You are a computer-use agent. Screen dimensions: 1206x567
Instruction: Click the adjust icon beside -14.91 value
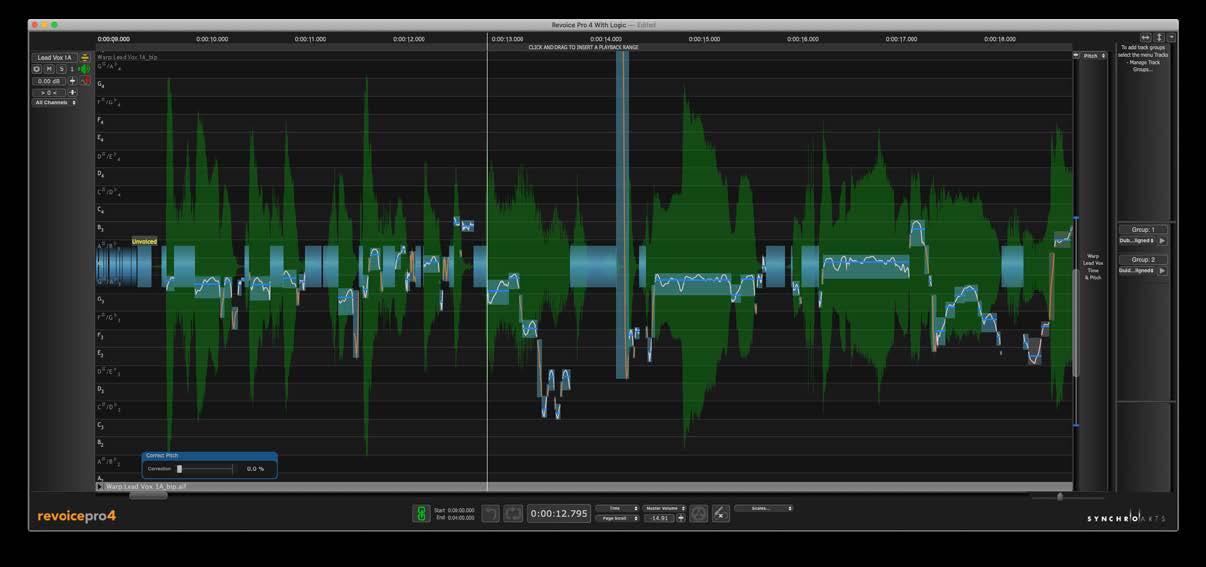tap(681, 518)
